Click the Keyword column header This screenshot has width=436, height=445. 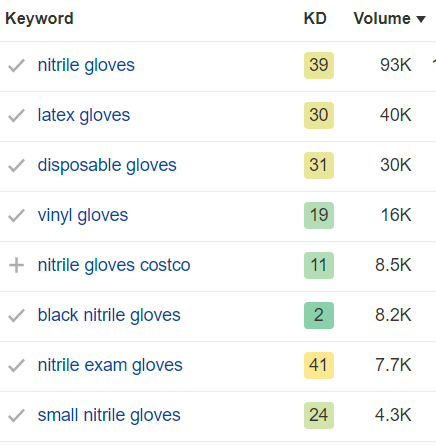39,19
